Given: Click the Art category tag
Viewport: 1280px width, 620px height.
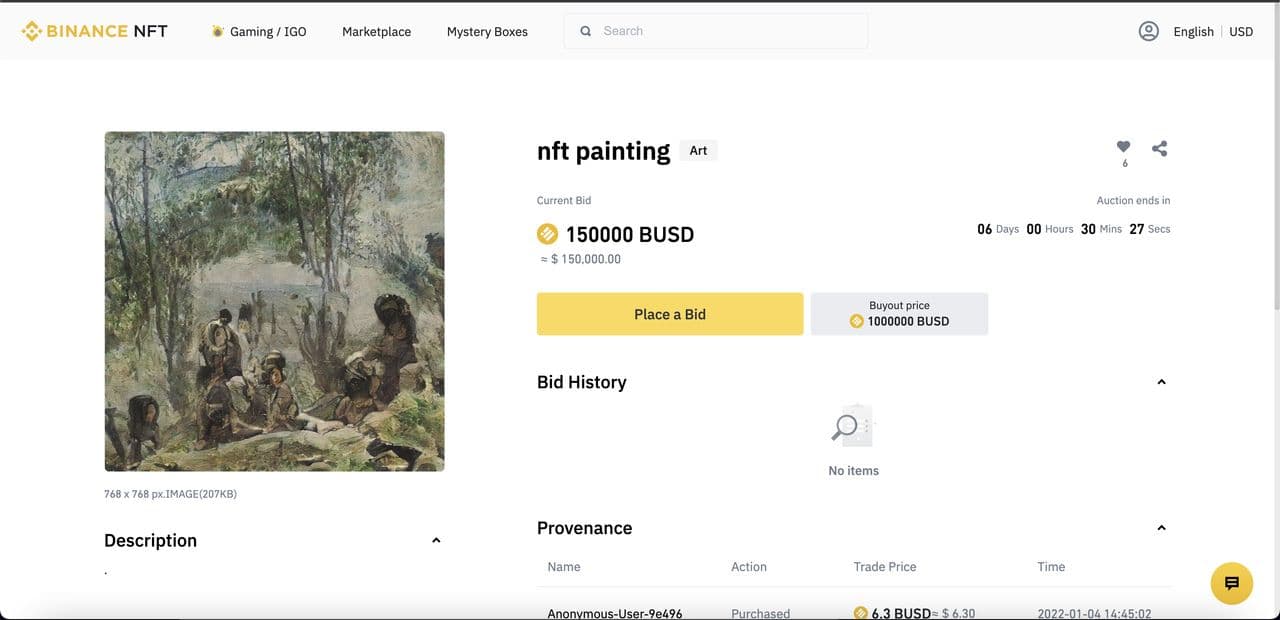Looking at the screenshot, I should pyautogui.click(x=698, y=150).
